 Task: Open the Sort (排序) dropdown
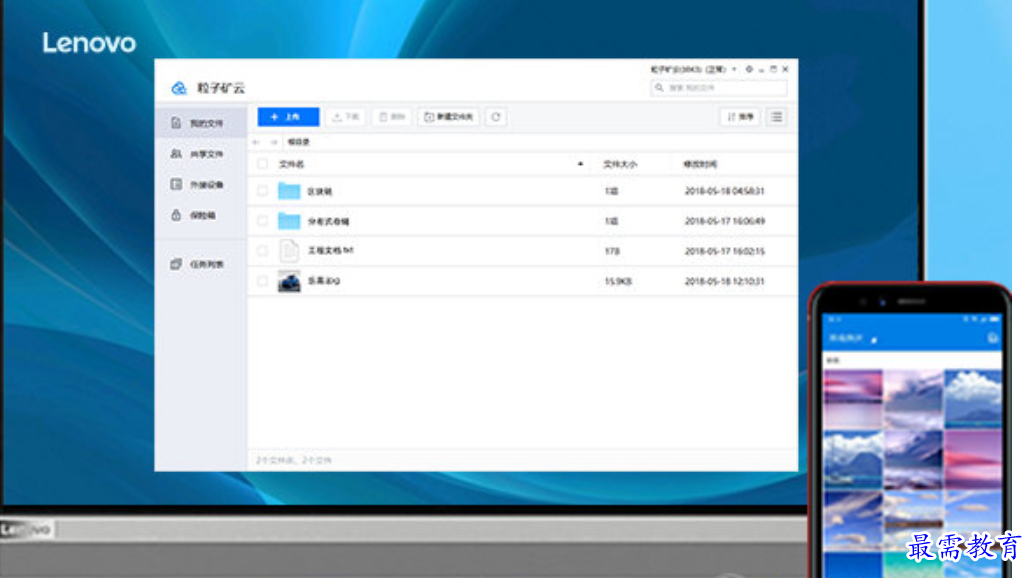740,117
